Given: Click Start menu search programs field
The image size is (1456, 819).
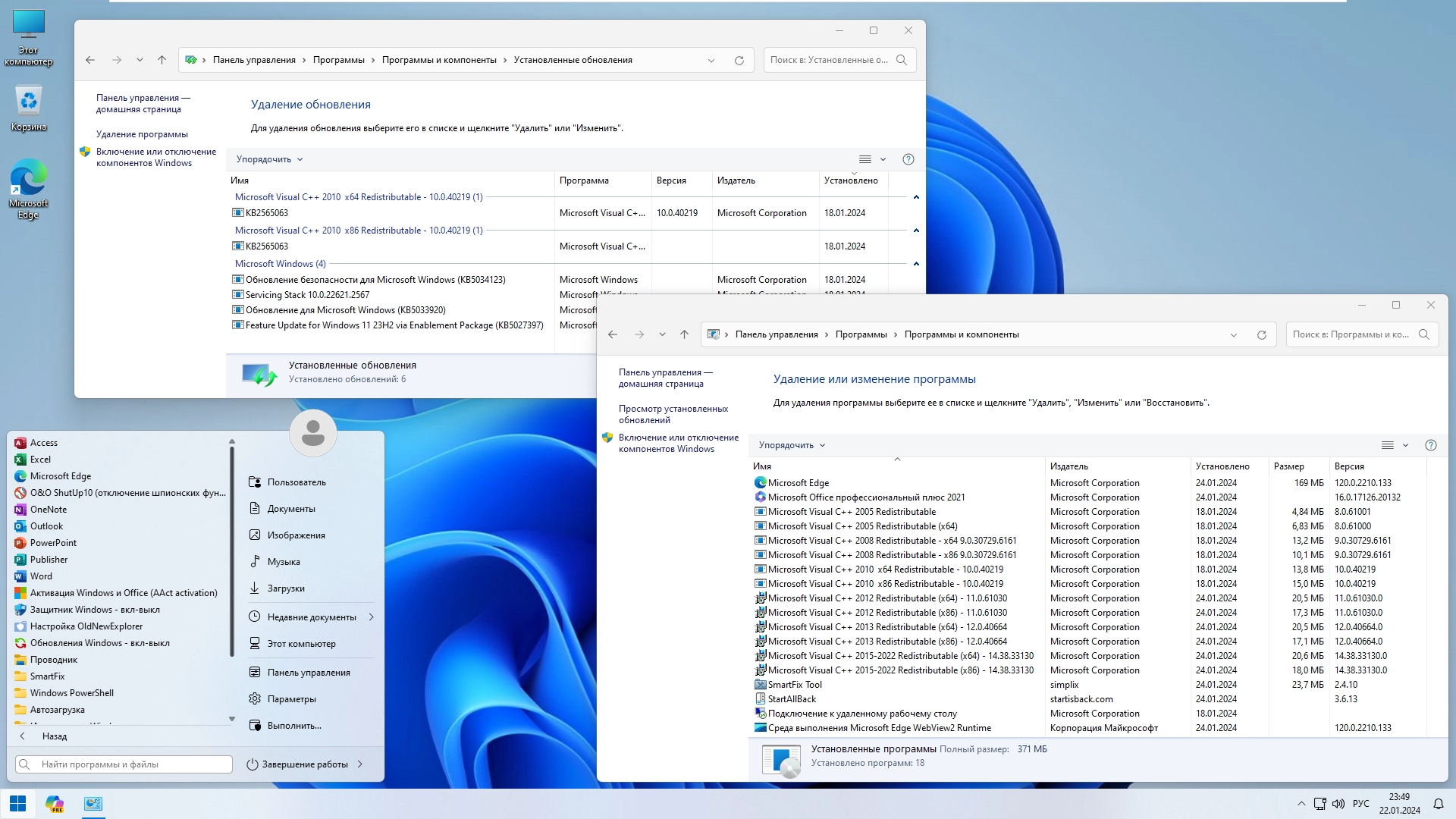Looking at the screenshot, I should click(124, 764).
